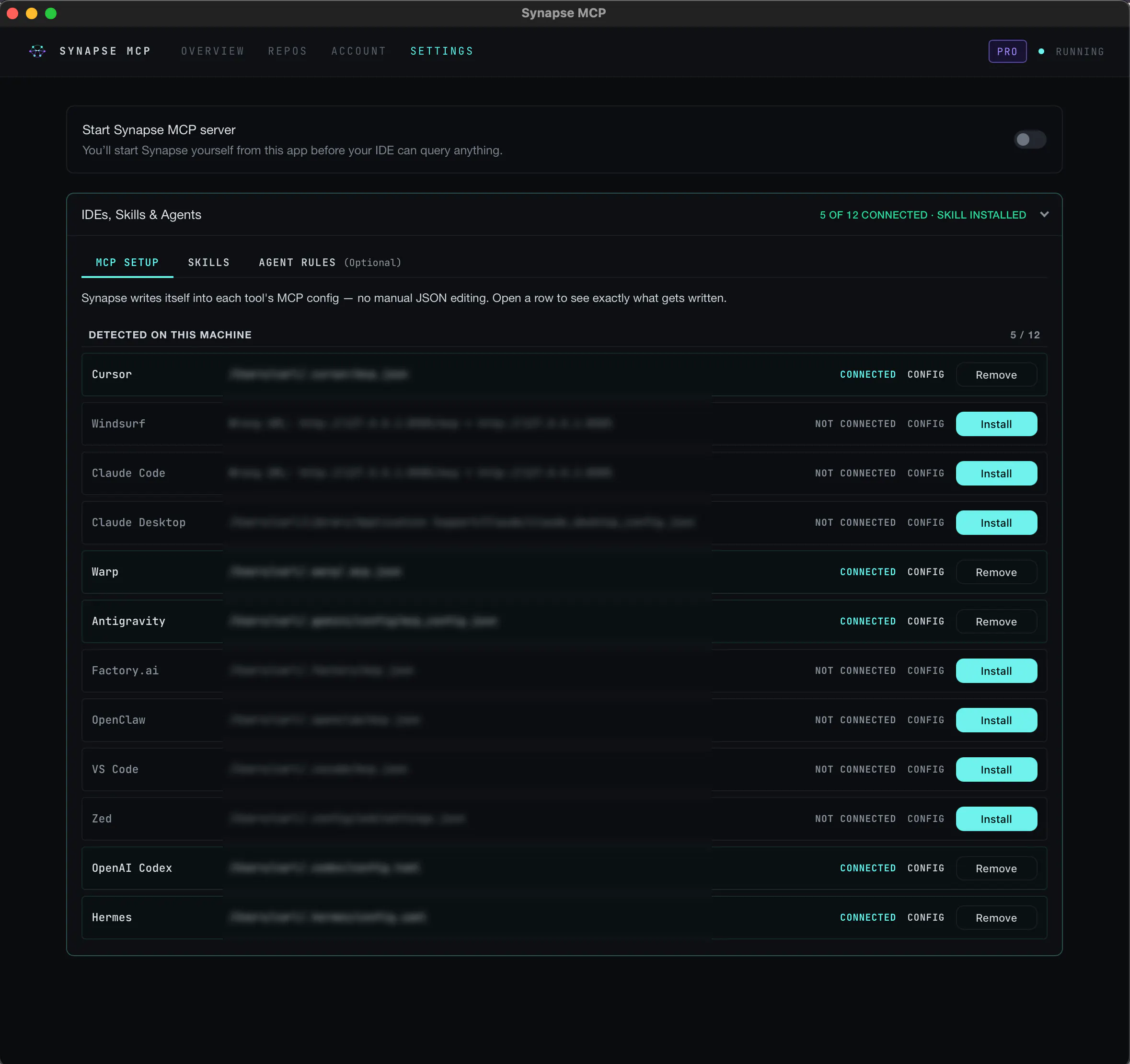Image resolution: width=1130 pixels, height=1064 pixels.
Task: Click the Running status indicator
Action: point(1072,52)
